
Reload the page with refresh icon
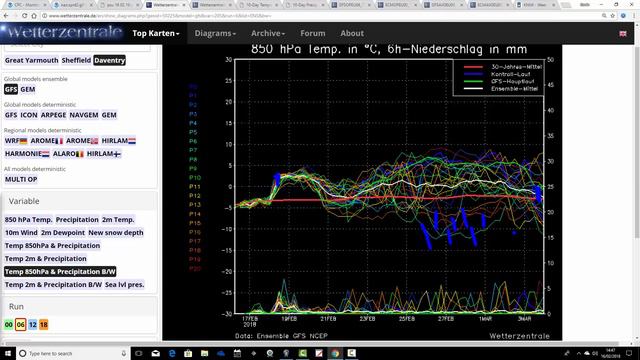pyautogui.click(x=24, y=16)
